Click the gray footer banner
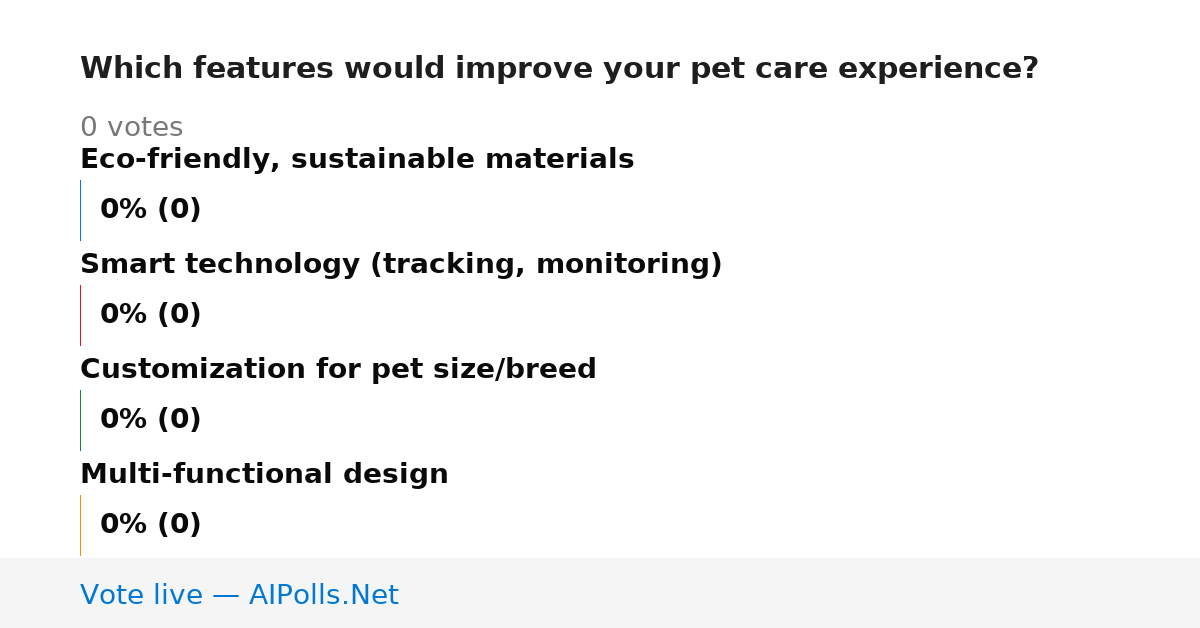 [600, 593]
